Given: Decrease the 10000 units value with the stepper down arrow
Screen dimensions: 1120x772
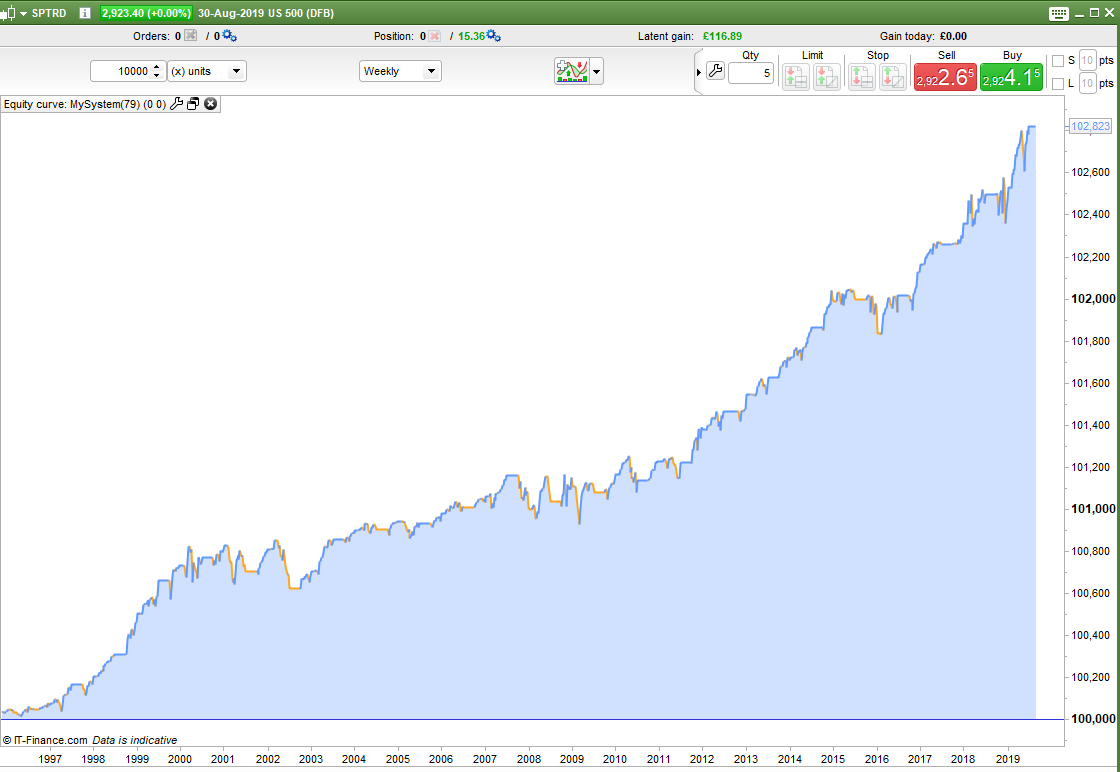Looking at the screenshot, I should click(158, 76).
